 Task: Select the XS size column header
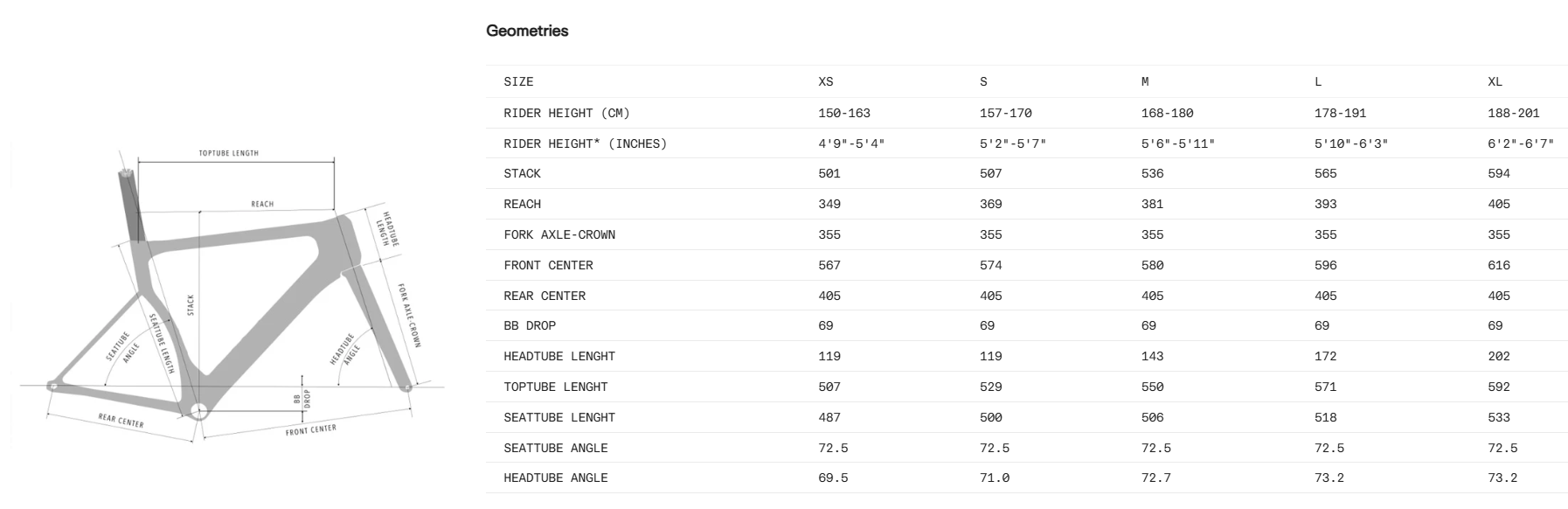coord(826,81)
